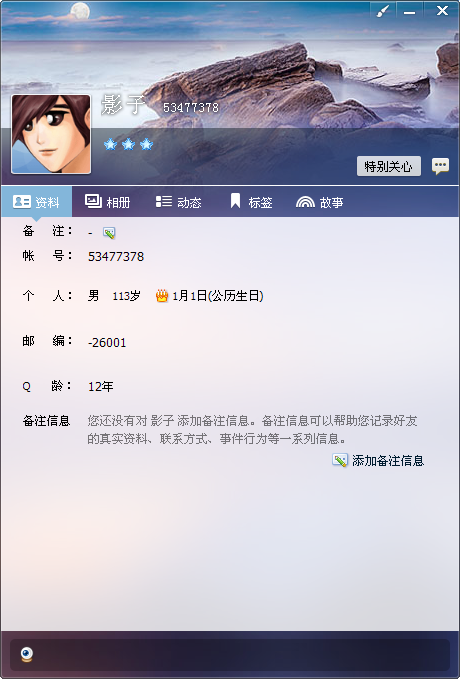Image resolution: width=460 pixels, height=679 pixels.
Task: Click the pencil icon beside 备注 field
Action: pos(109,233)
